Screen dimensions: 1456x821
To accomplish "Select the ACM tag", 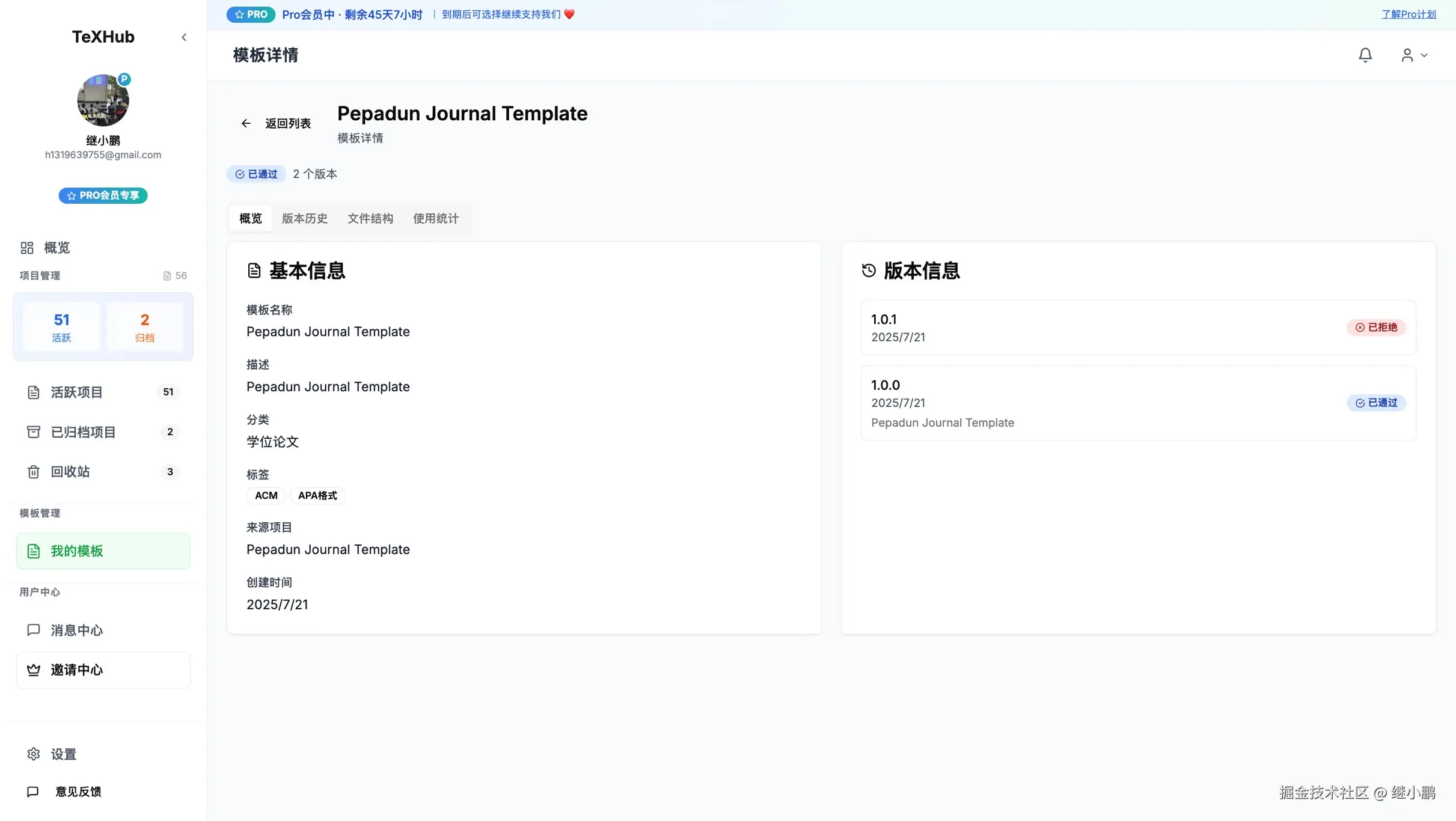I will coord(266,495).
